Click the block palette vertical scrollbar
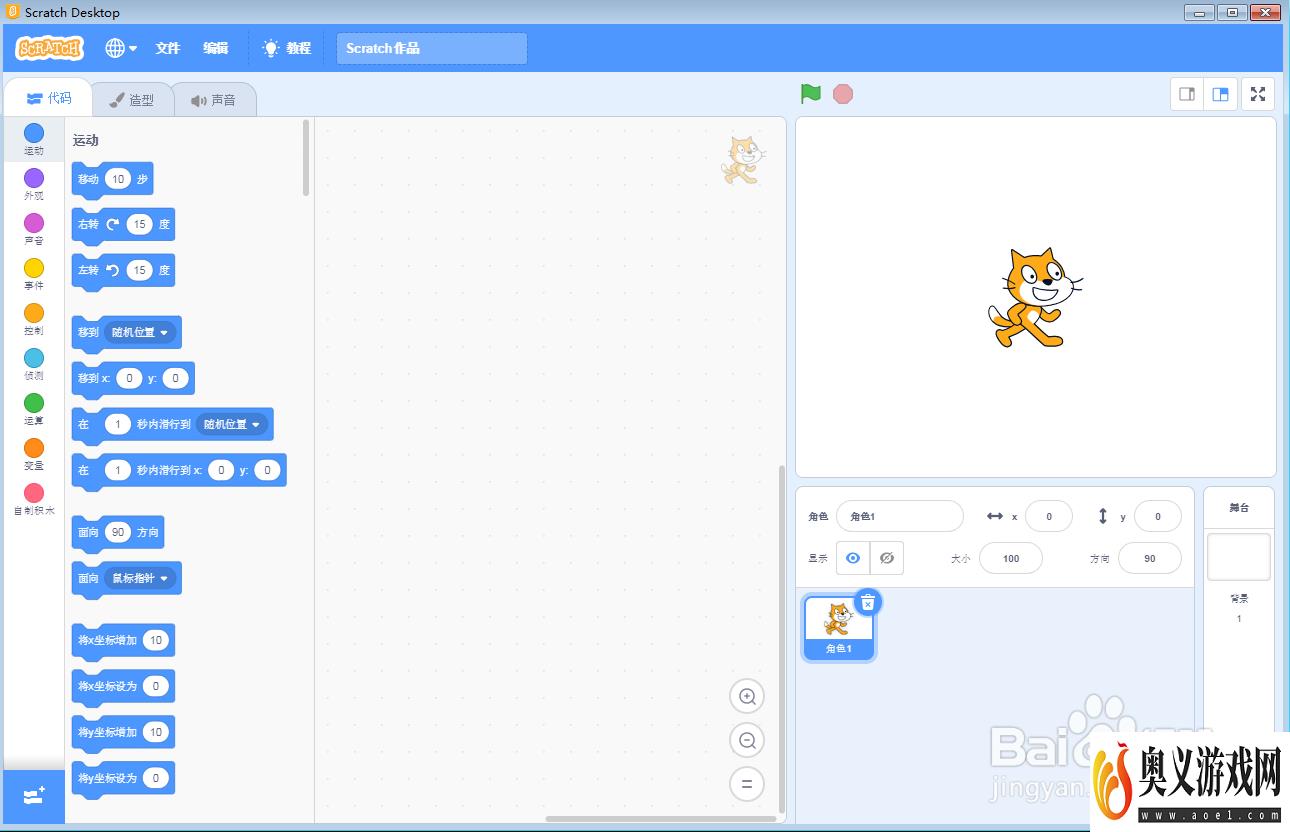The width and height of the screenshot is (1290, 832). (306, 158)
